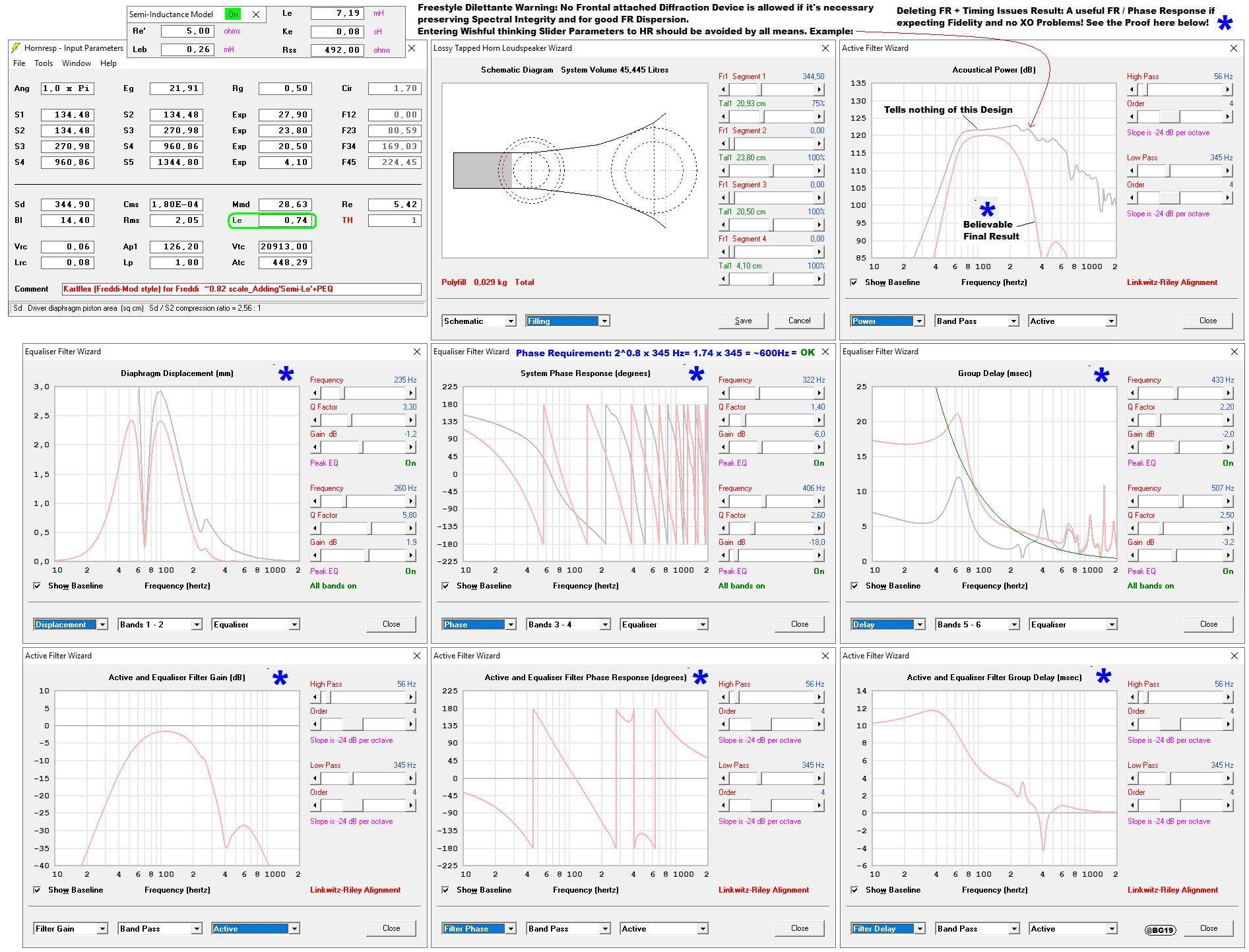Image resolution: width=1249 pixels, height=952 pixels.
Task: Click right arrow of Frequency 235 Hz slider
Action: tap(410, 393)
